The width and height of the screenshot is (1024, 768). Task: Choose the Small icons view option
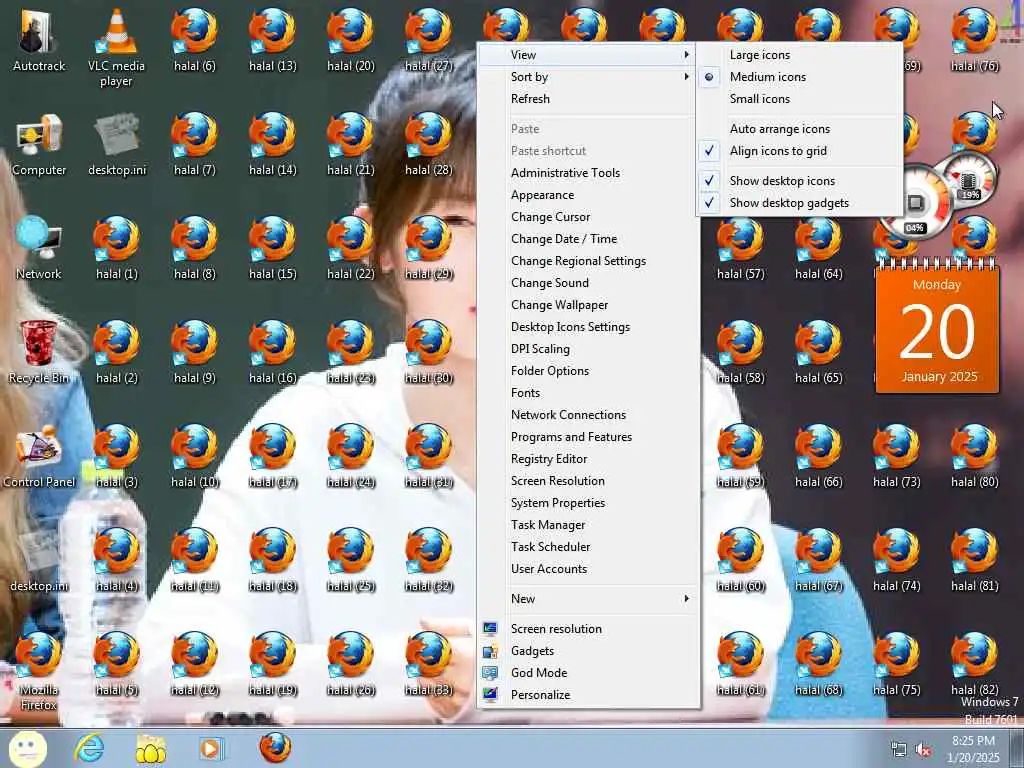coord(800,99)
